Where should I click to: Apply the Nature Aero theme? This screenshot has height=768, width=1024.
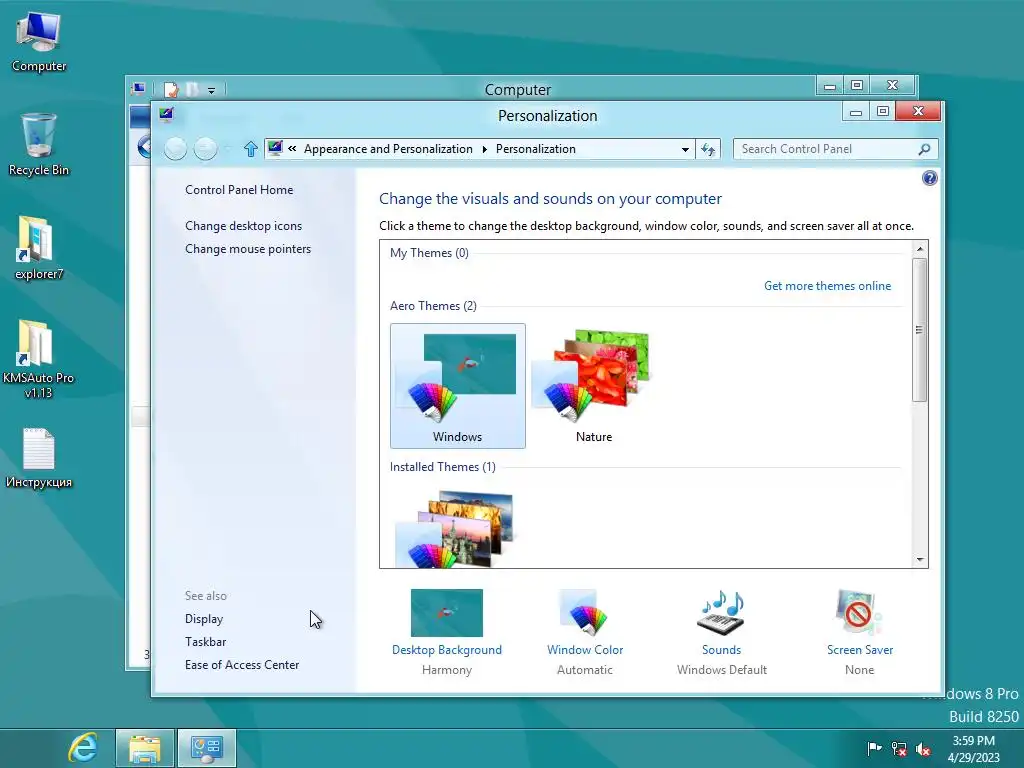click(x=594, y=385)
